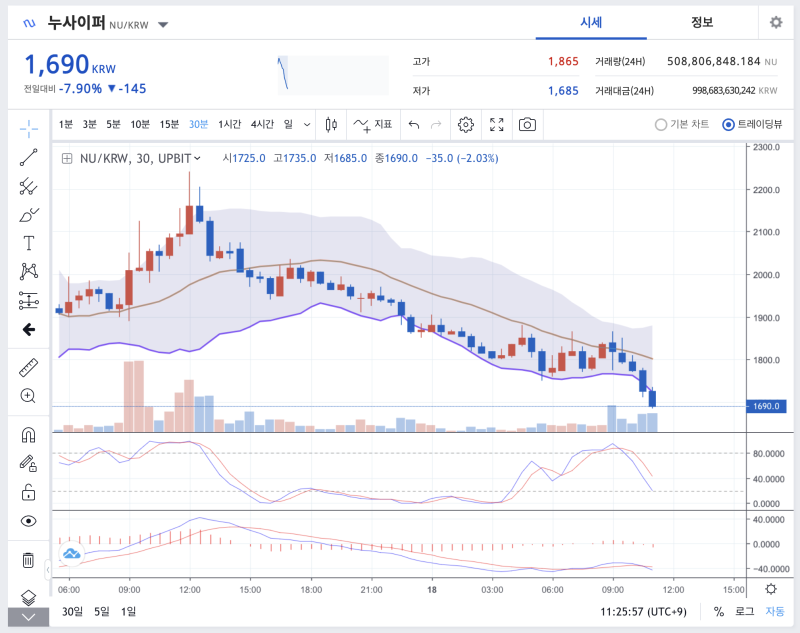
Task: Open the top-right settings gear
Action: [x=776, y=22]
